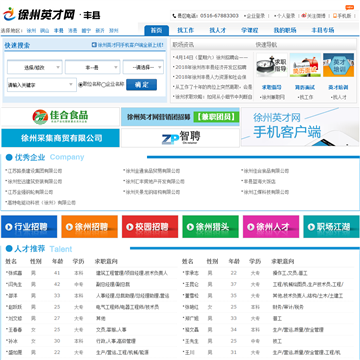Viewport: 360px width, 360px height.
Task: Click the 徐州英才网 site logo
Action: pyautogui.click(x=39, y=14)
